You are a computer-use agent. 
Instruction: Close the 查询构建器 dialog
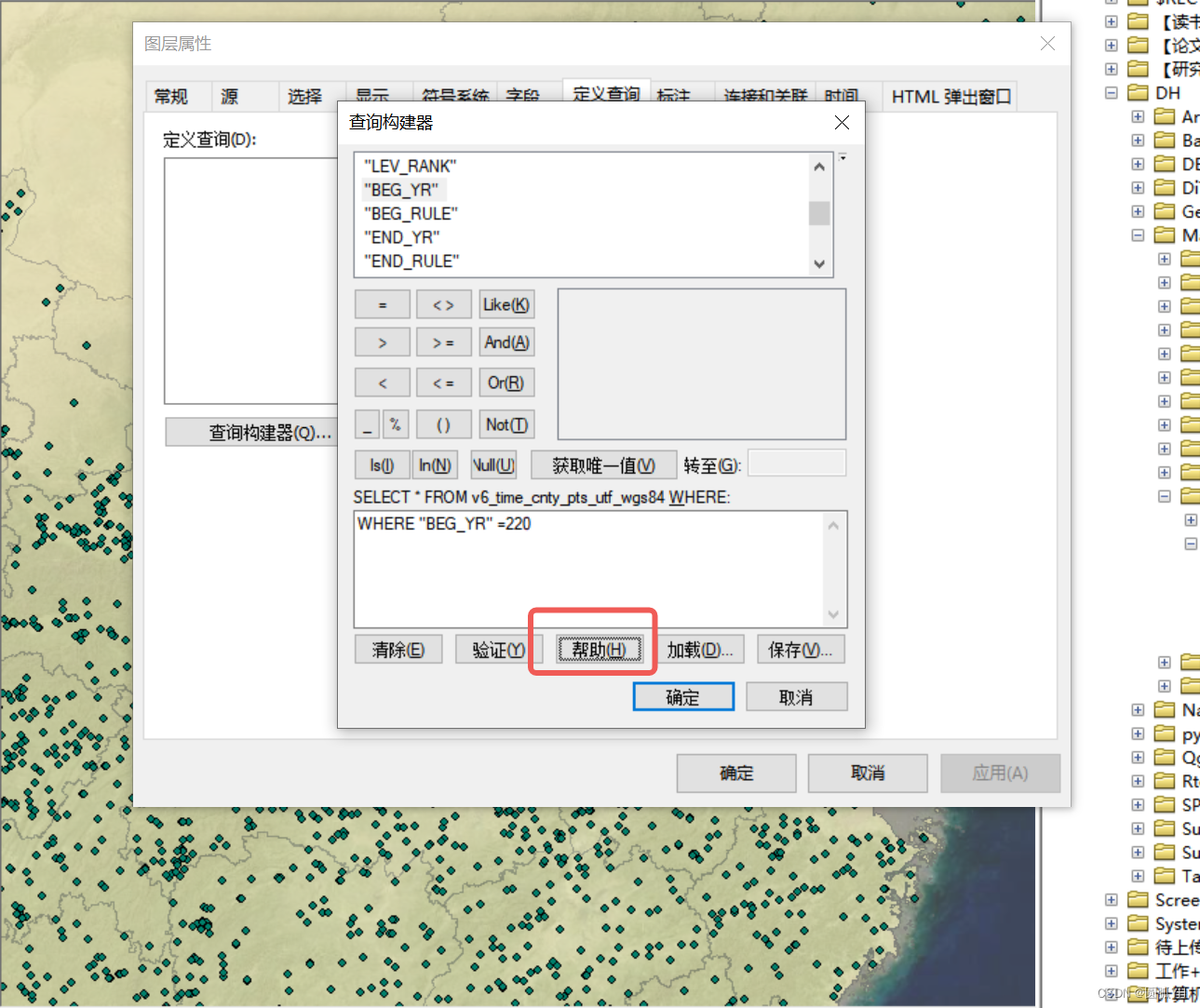[x=843, y=123]
